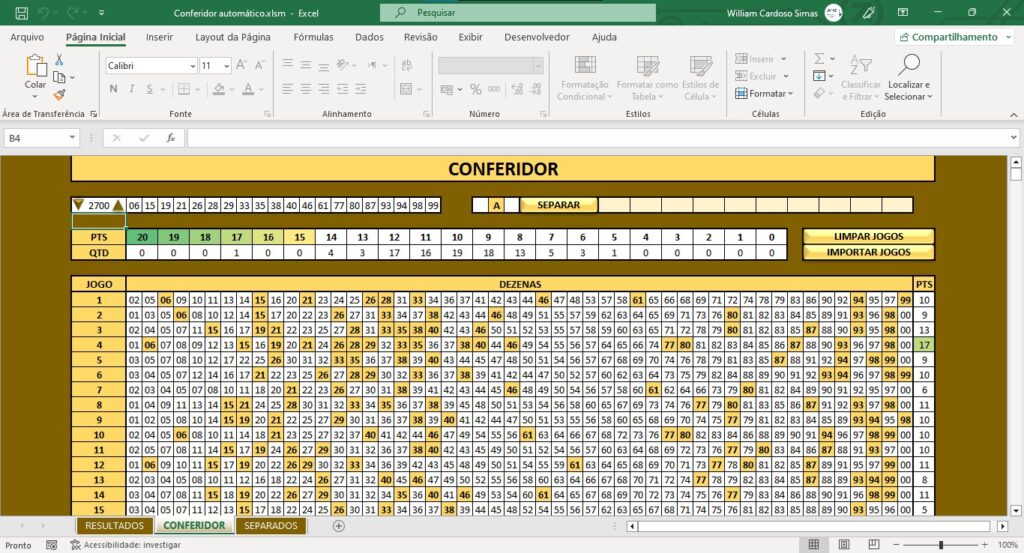
Task: Click the SEPARAR button
Action: tap(558, 205)
